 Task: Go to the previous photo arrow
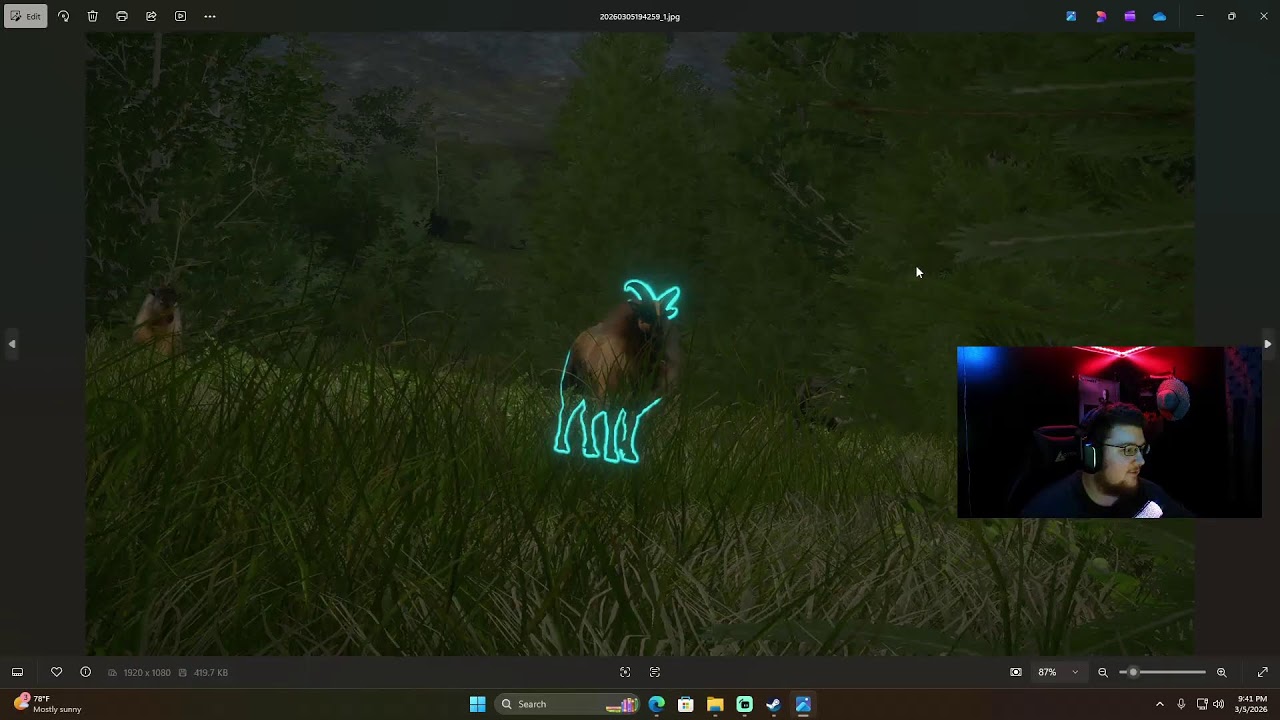(x=12, y=344)
